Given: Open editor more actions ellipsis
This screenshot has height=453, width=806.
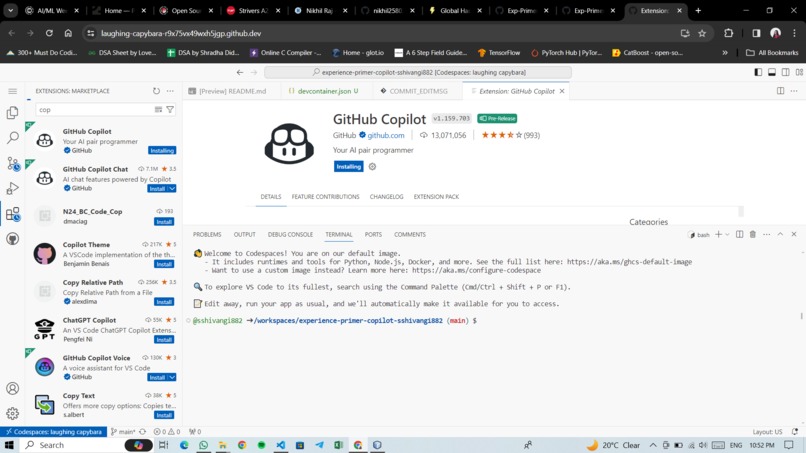Looking at the screenshot, I should 794,91.
